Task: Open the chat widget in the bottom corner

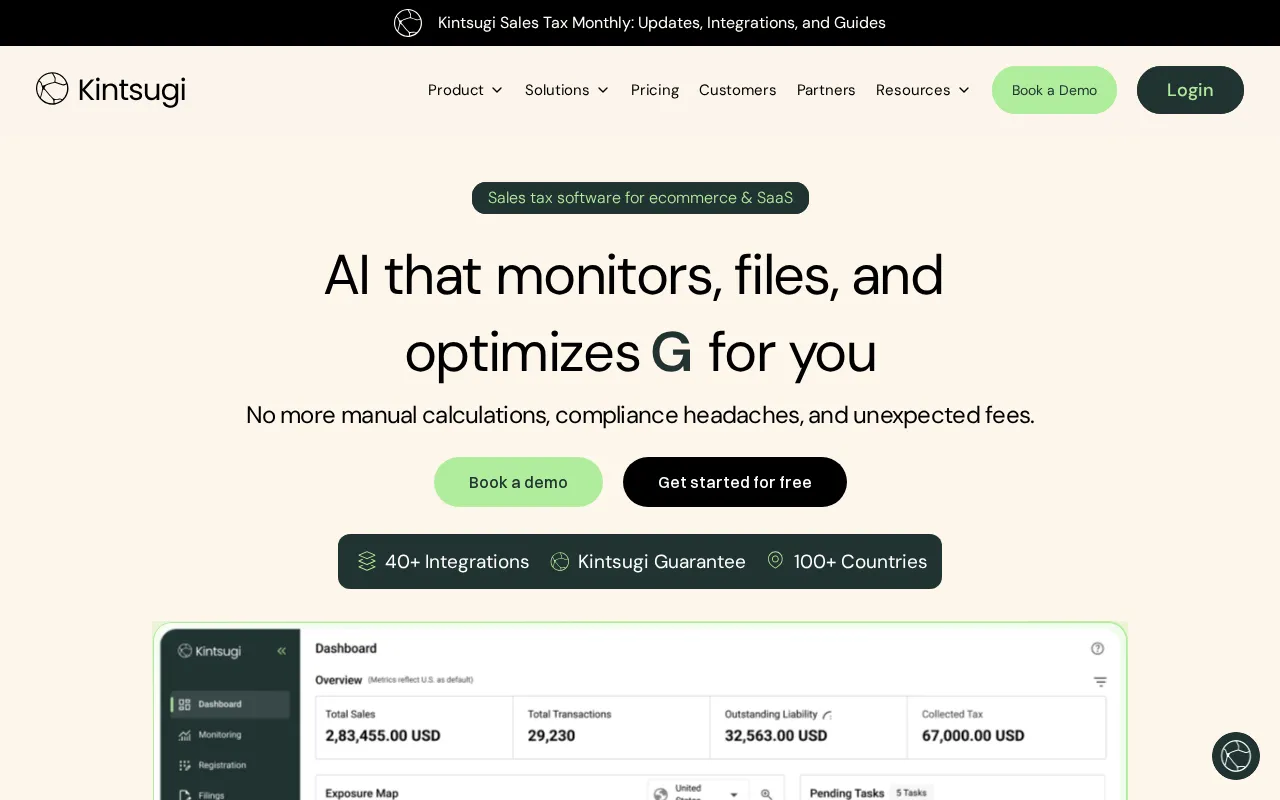Action: pos(1236,756)
